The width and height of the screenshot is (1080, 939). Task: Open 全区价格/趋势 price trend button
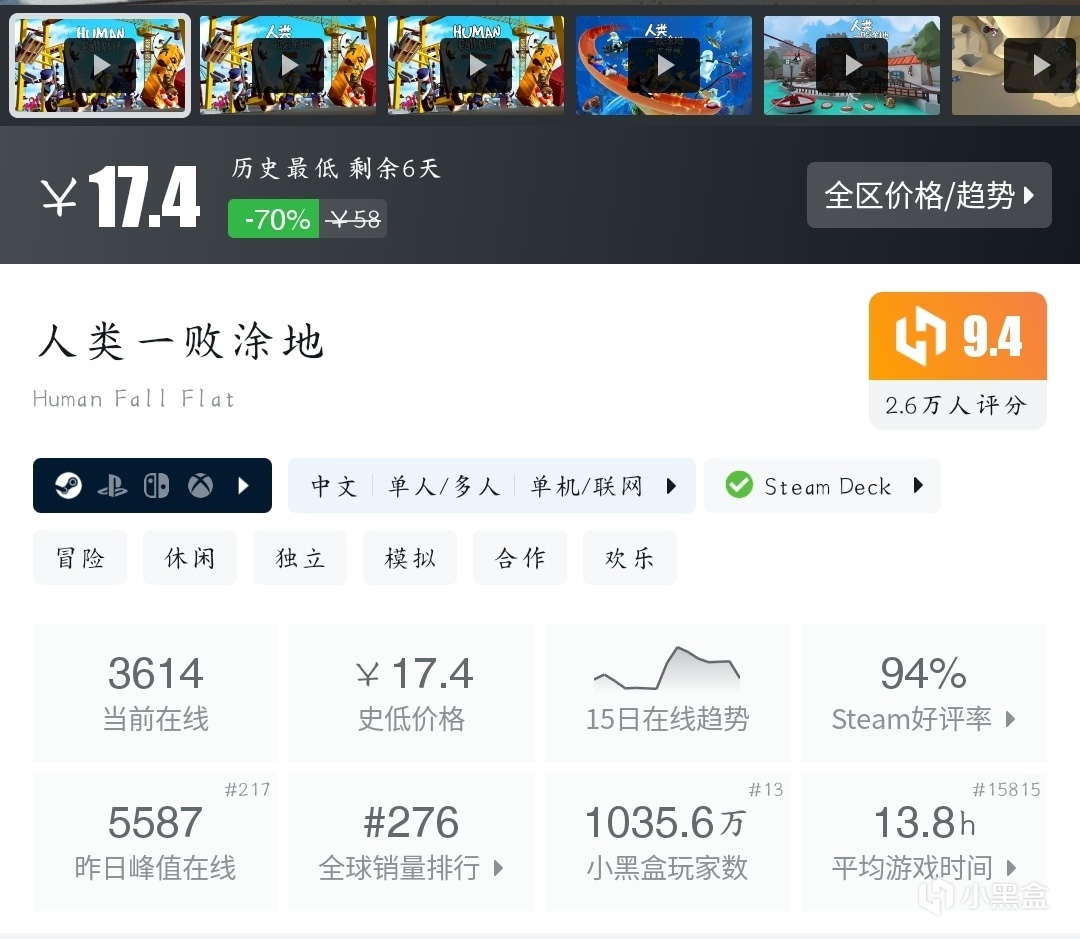(x=929, y=195)
